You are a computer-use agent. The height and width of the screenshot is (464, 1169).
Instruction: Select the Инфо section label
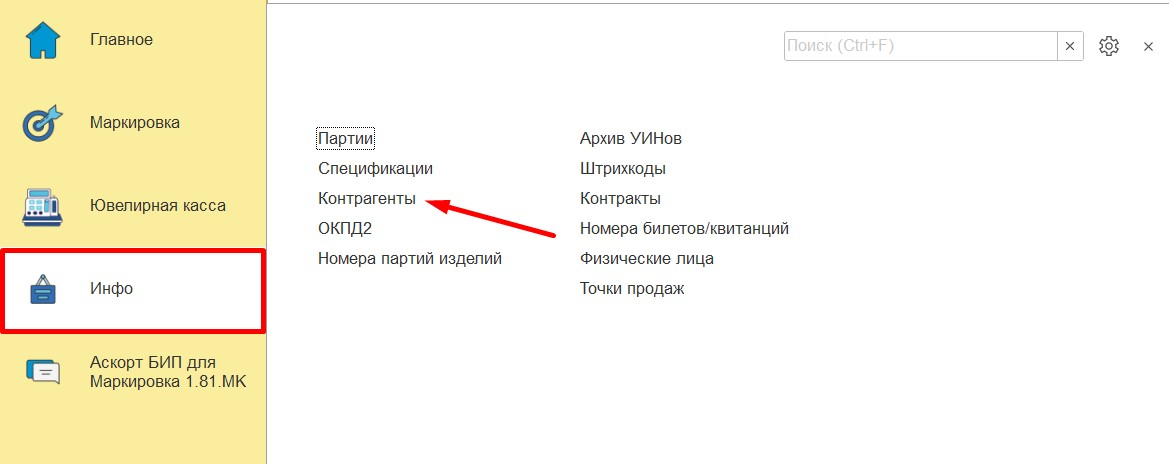coord(111,288)
